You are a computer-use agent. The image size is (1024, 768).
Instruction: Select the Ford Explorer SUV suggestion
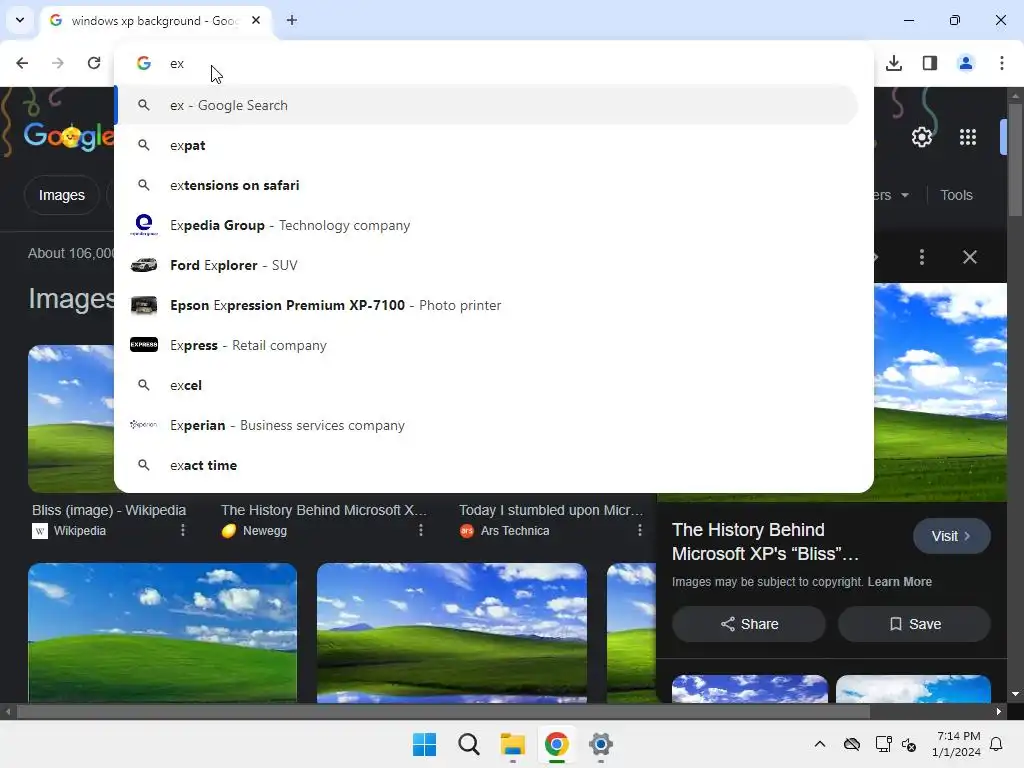point(487,265)
